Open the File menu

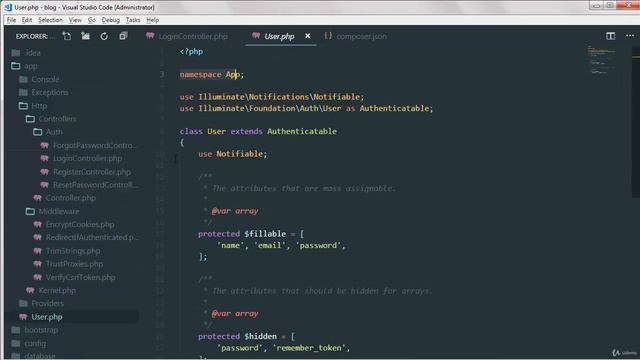pos(11,20)
